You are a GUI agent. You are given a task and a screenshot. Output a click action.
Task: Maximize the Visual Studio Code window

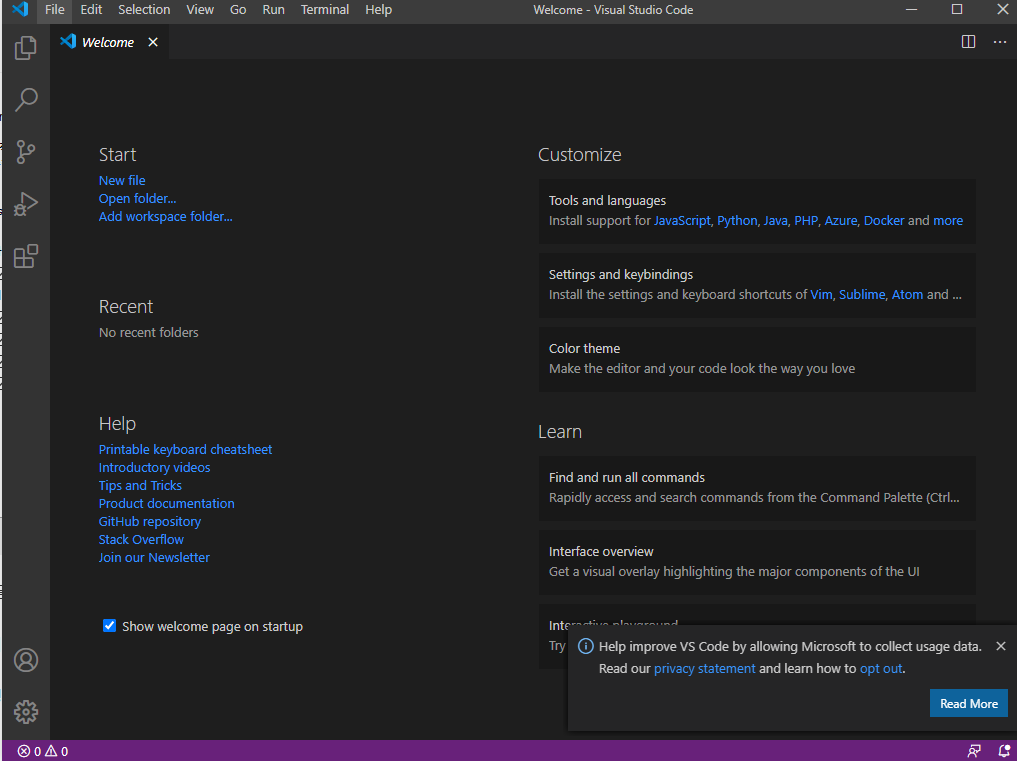957,10
